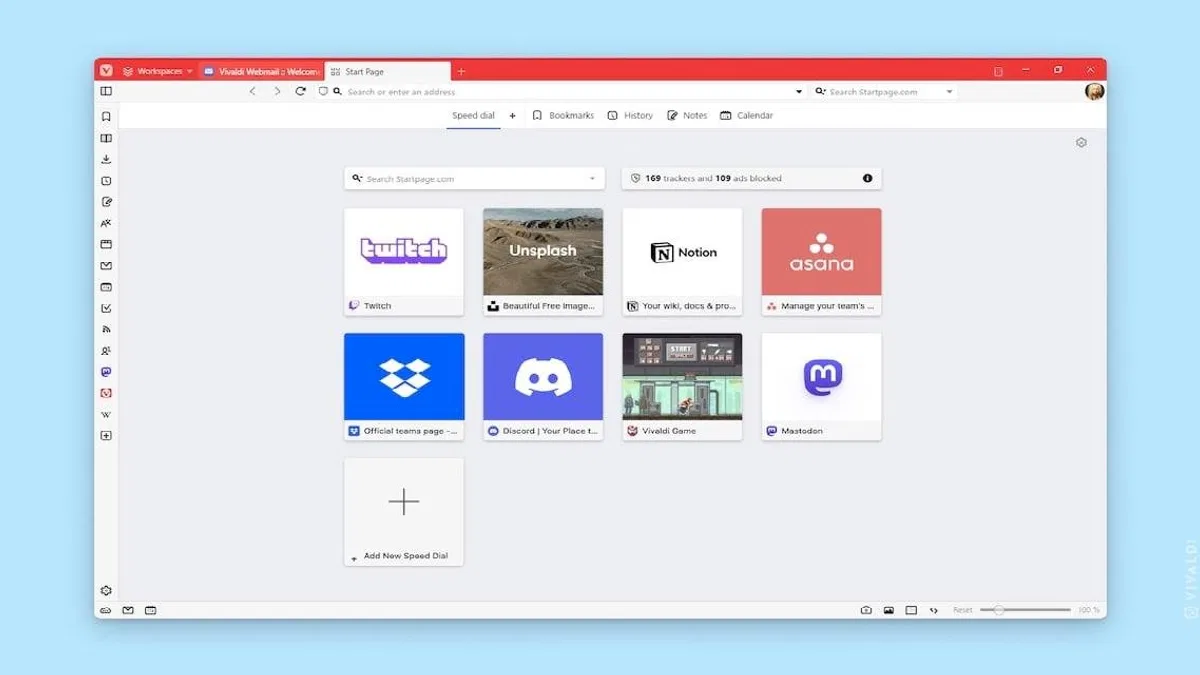The image size is (1200, 675).
Task: Switch to the History start page tab
Action: [x=630, y=116]
